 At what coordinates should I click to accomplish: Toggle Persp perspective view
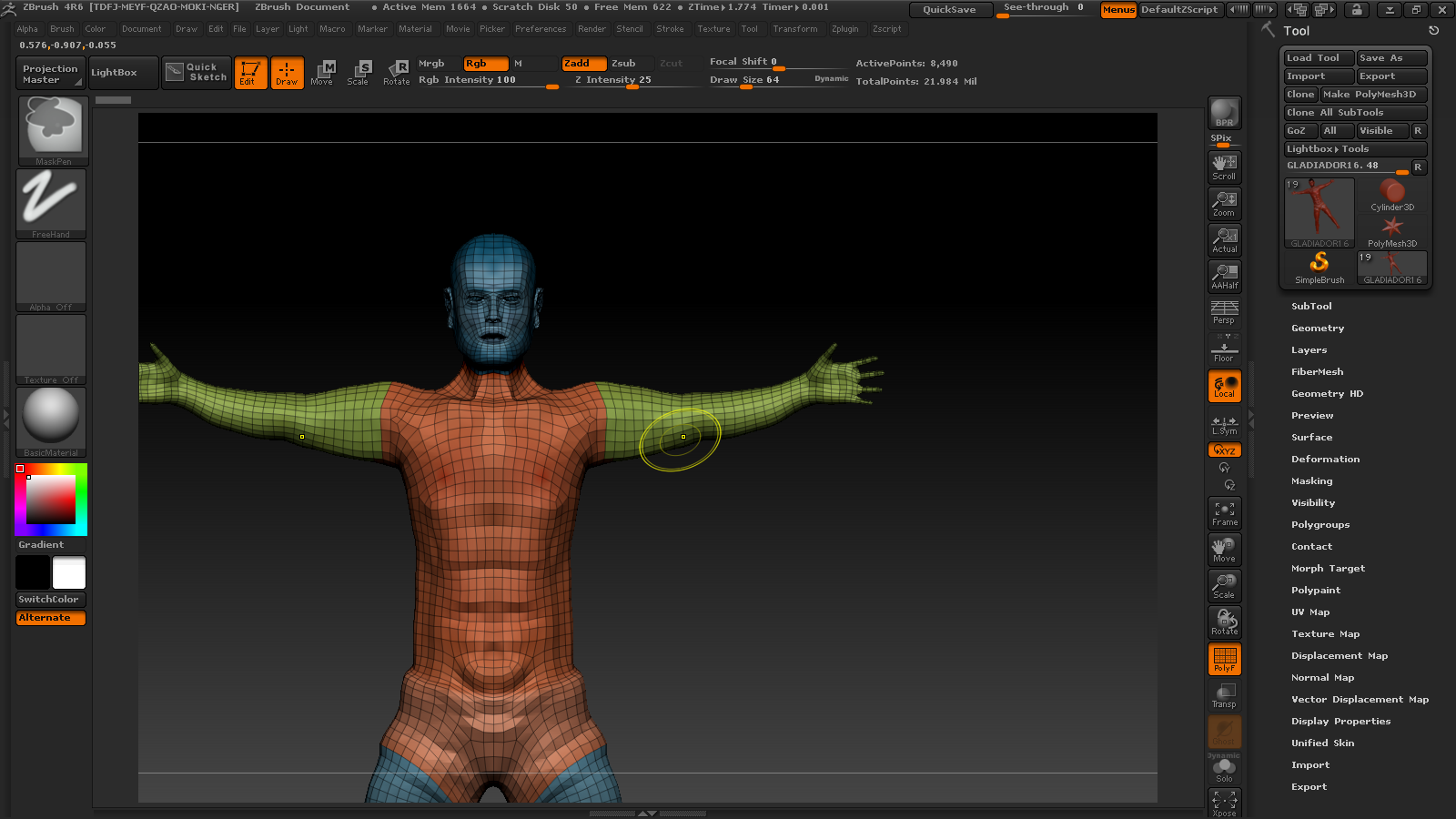tap(1224, 312)
